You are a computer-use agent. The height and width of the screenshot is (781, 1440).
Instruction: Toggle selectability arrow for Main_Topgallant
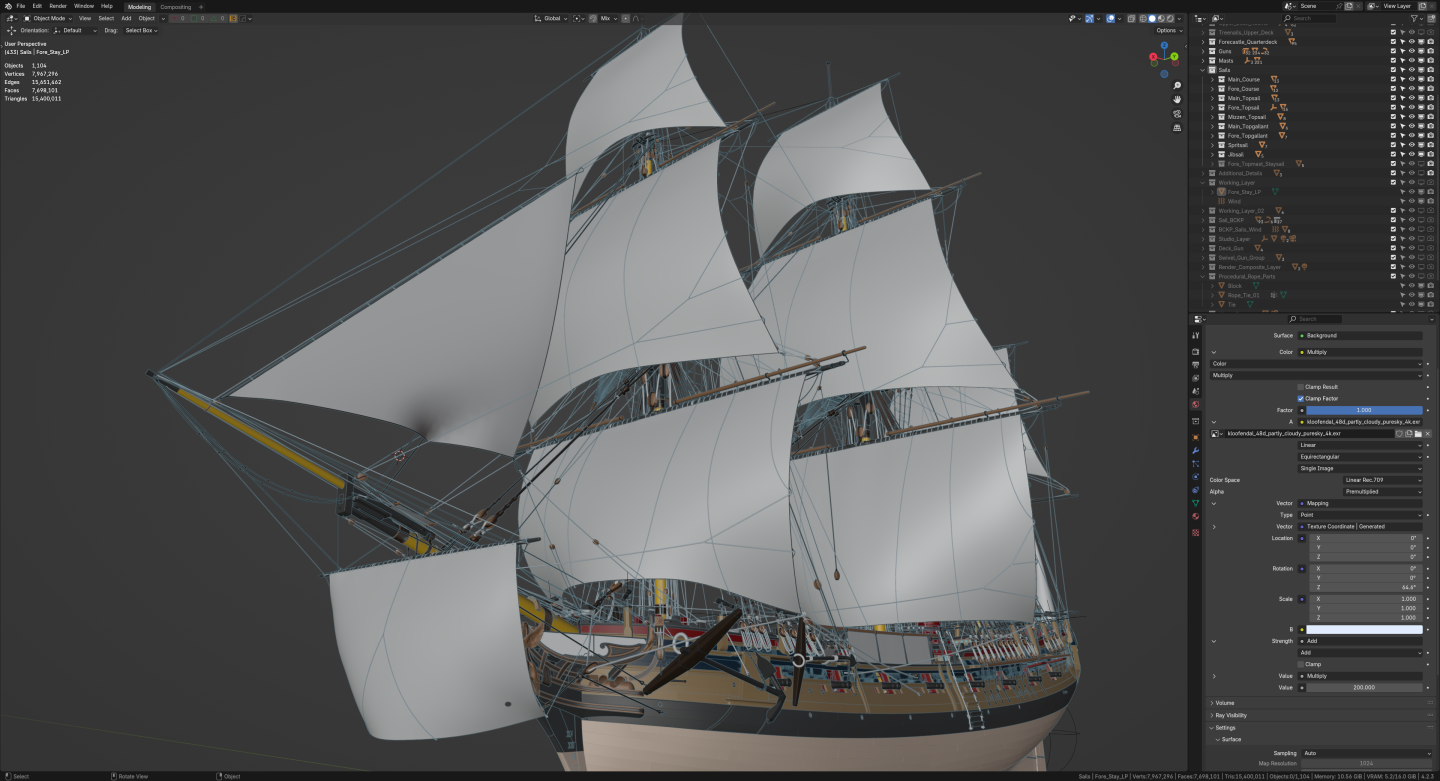(1402, 126)
